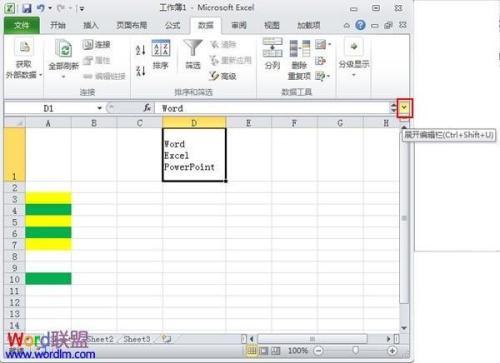The width and height of the screenshot is (500, 363).
Task: Open the Name Box dropdown arrow
Action: (x=99, y=108)
